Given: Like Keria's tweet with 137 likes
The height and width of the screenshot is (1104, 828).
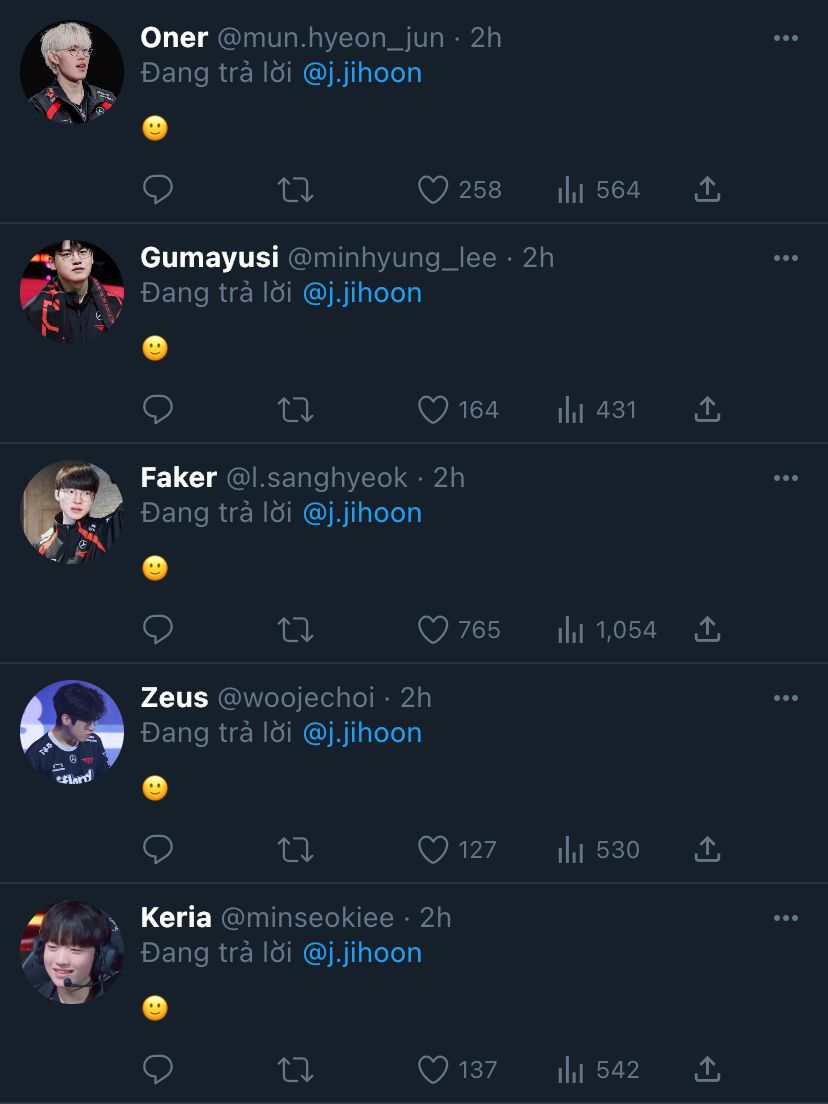Looking at the screenshot, I should (433, 1070).
